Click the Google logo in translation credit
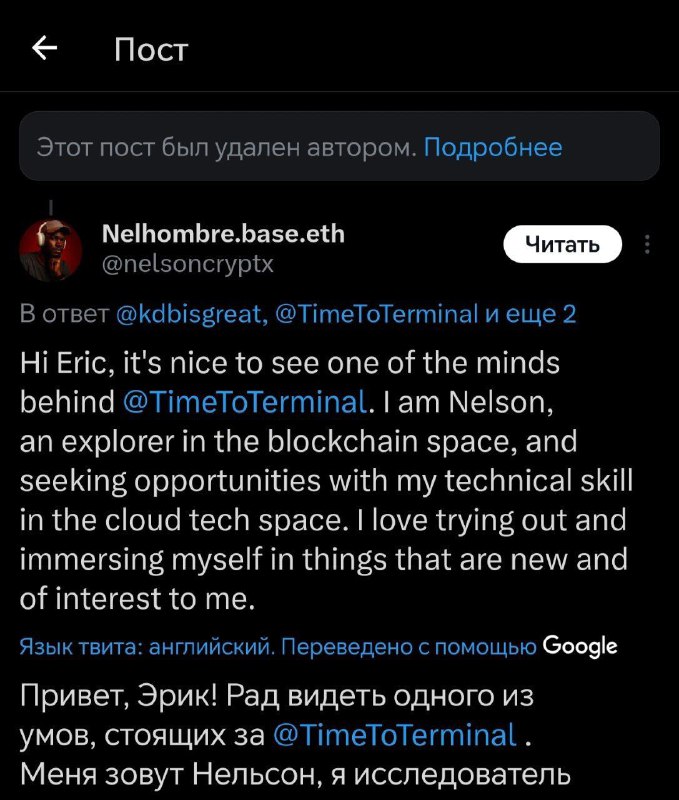 579,646
